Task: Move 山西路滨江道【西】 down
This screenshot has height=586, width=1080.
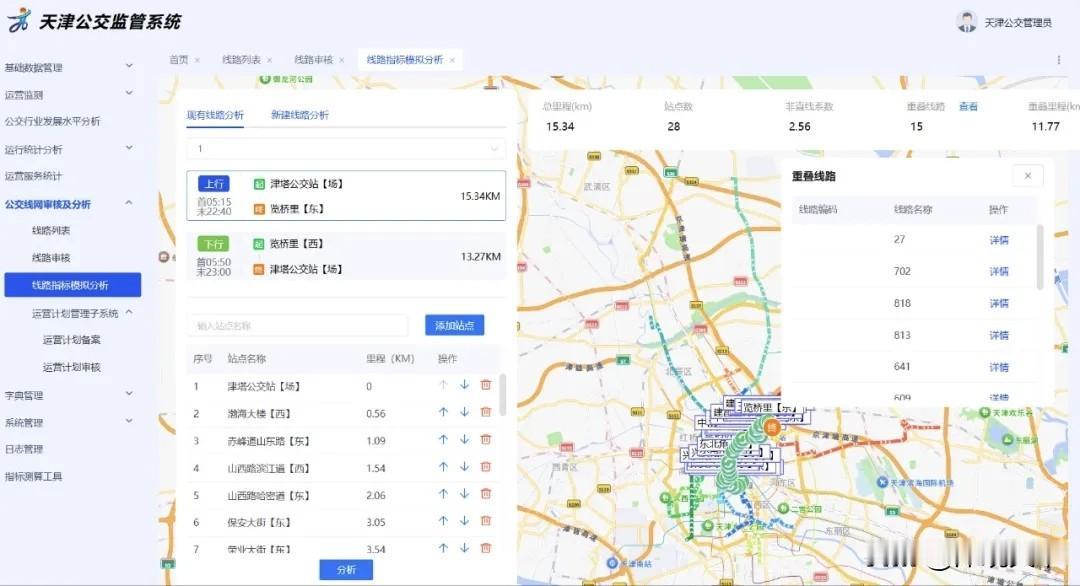Action: 464,467
